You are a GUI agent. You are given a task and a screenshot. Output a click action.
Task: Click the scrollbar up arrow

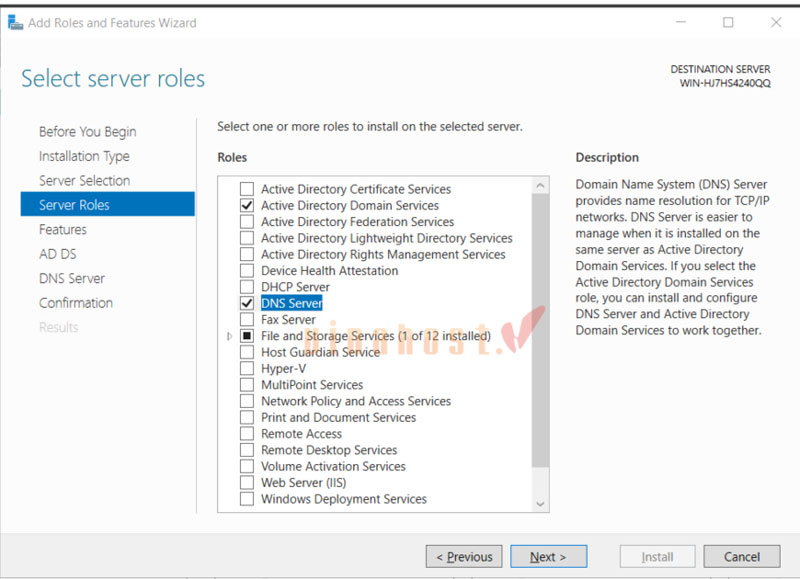click(x=541, y=184)
